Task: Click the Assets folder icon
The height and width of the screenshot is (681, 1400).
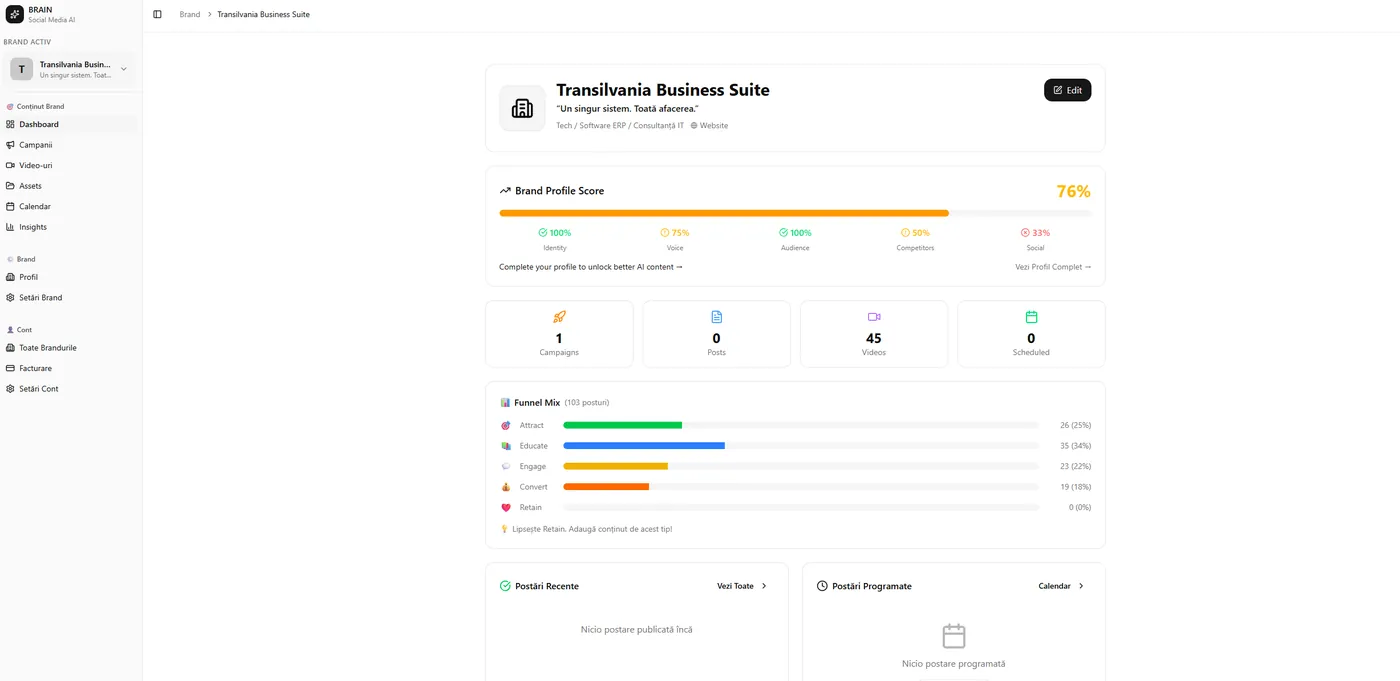Action: 10,186
